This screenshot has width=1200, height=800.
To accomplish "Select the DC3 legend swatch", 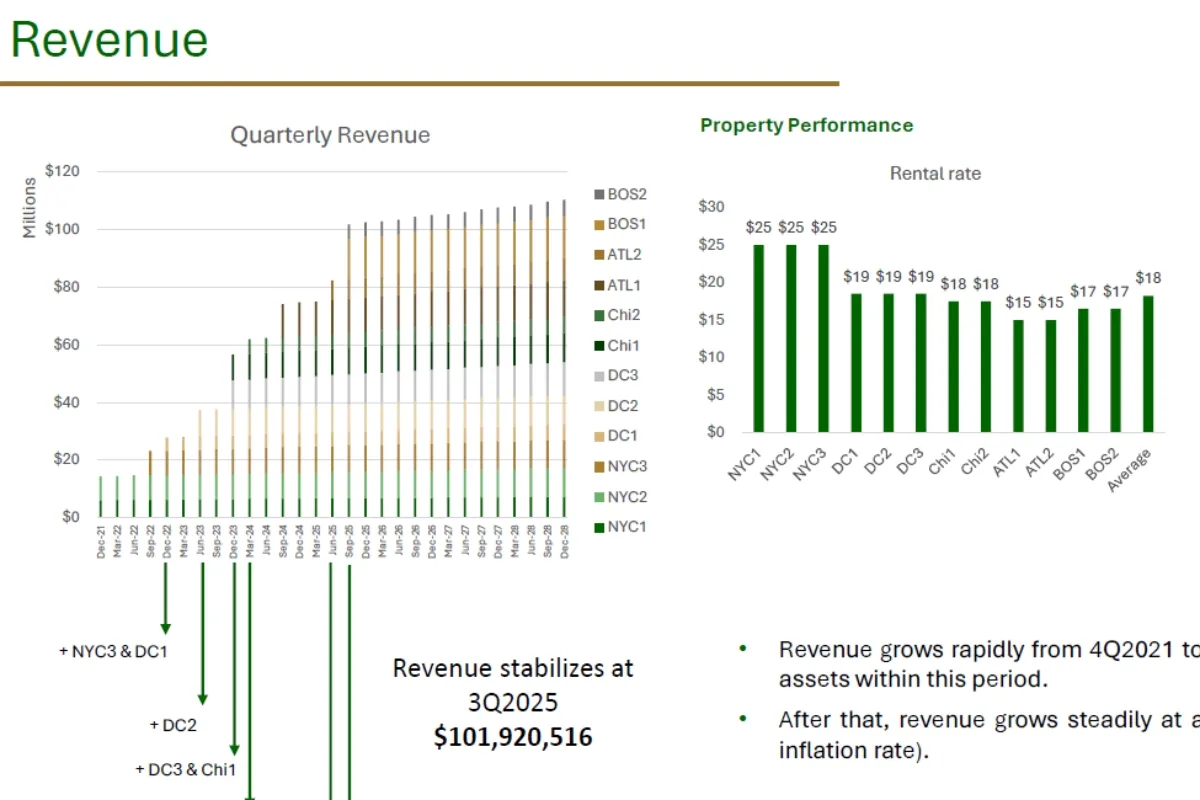I will (x=599, y=376).
